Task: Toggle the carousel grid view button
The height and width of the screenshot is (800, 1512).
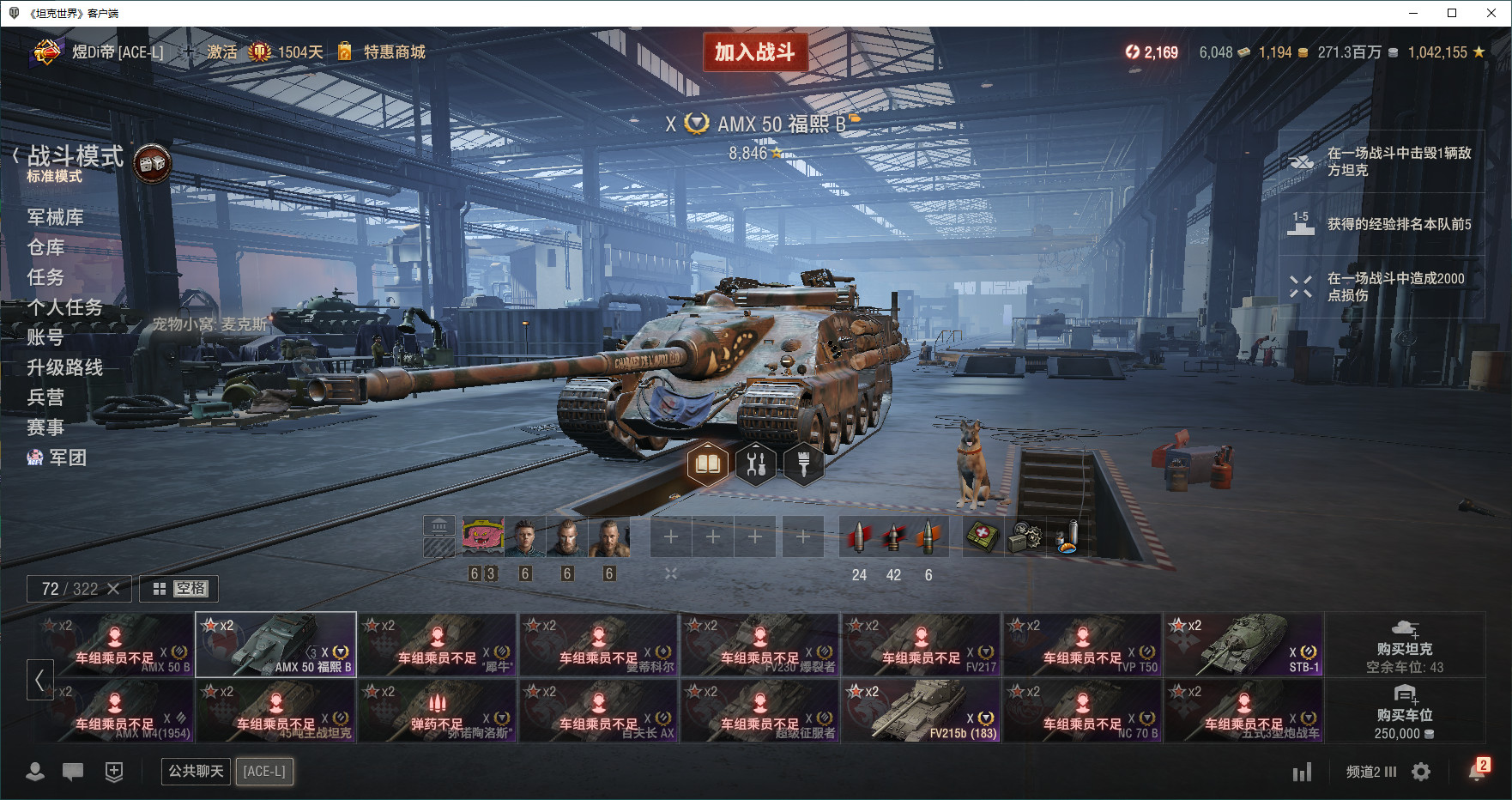Action: tap(179, 589)
